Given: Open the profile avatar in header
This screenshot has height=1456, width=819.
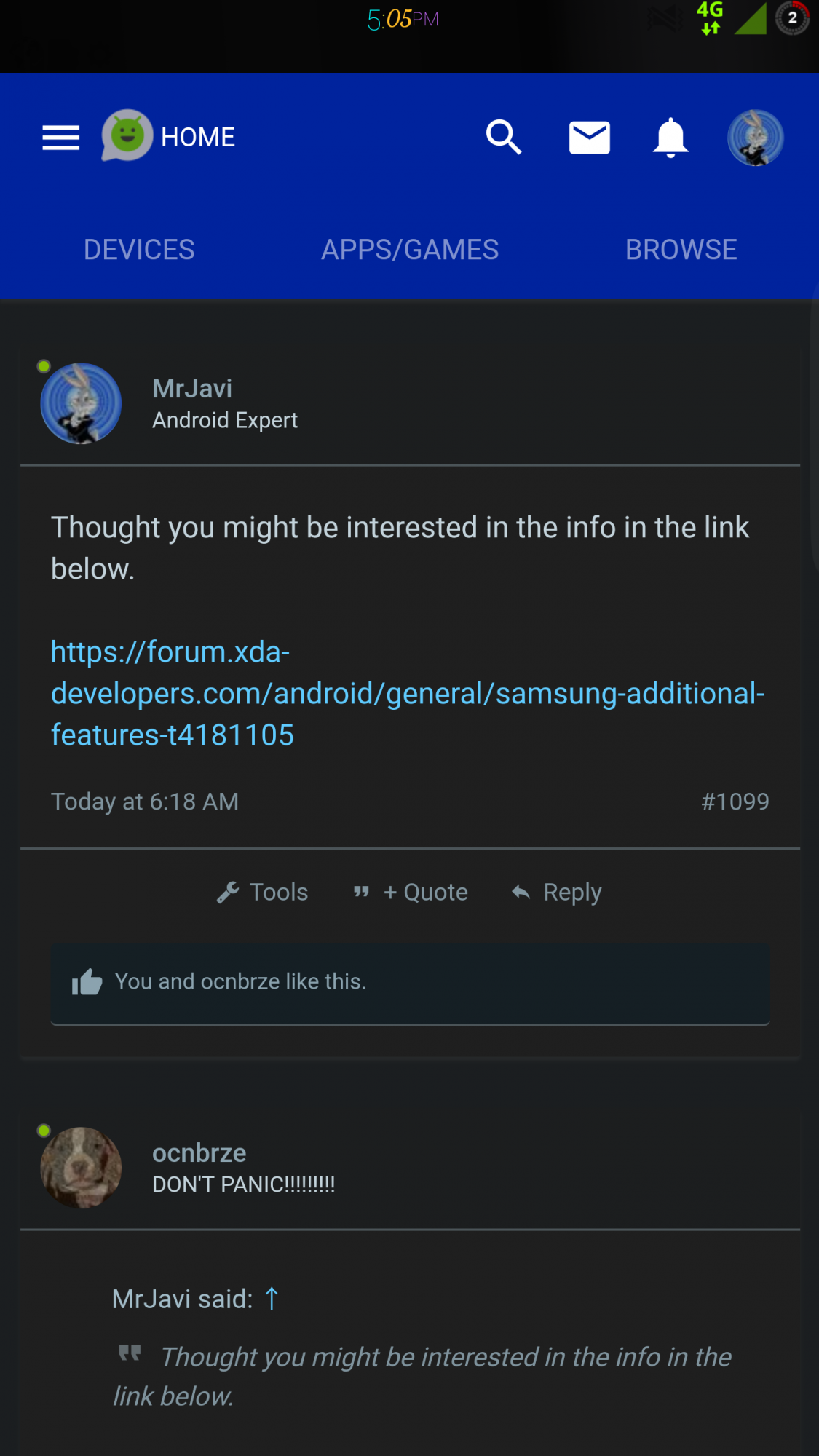Looking at the screenshot, I should point(755,138).
